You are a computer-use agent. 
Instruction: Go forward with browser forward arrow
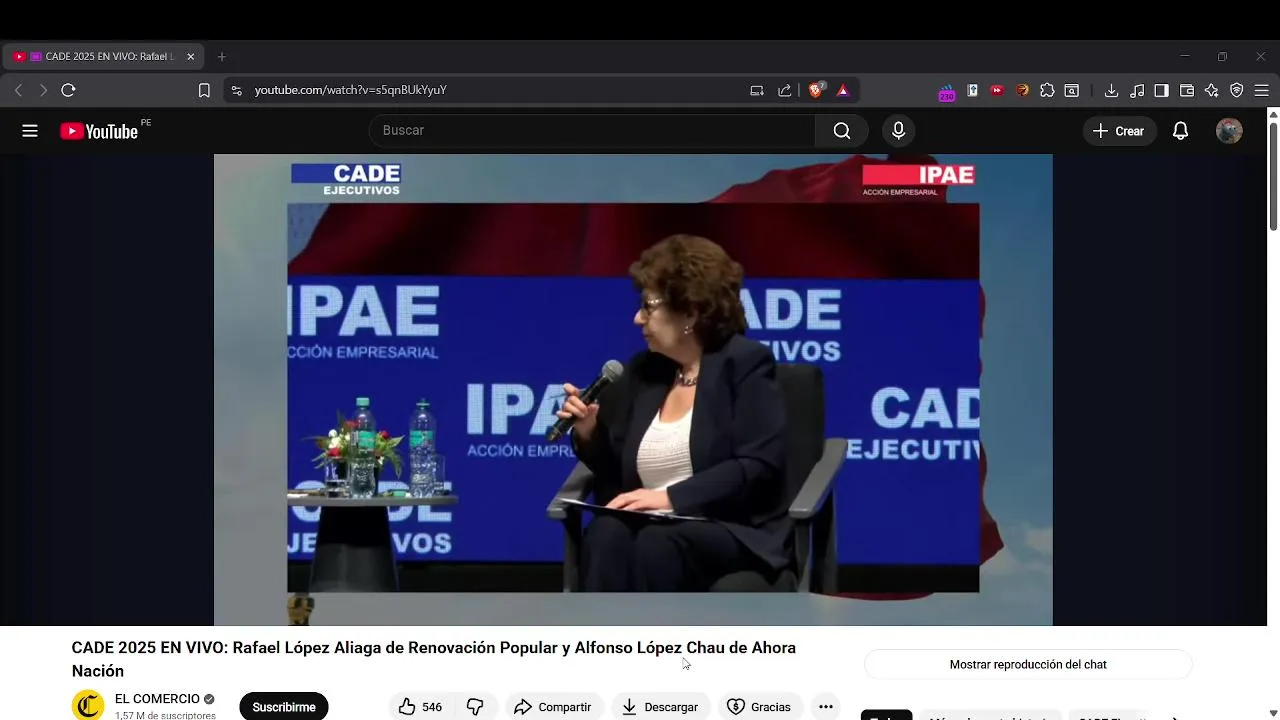[43, 90]
